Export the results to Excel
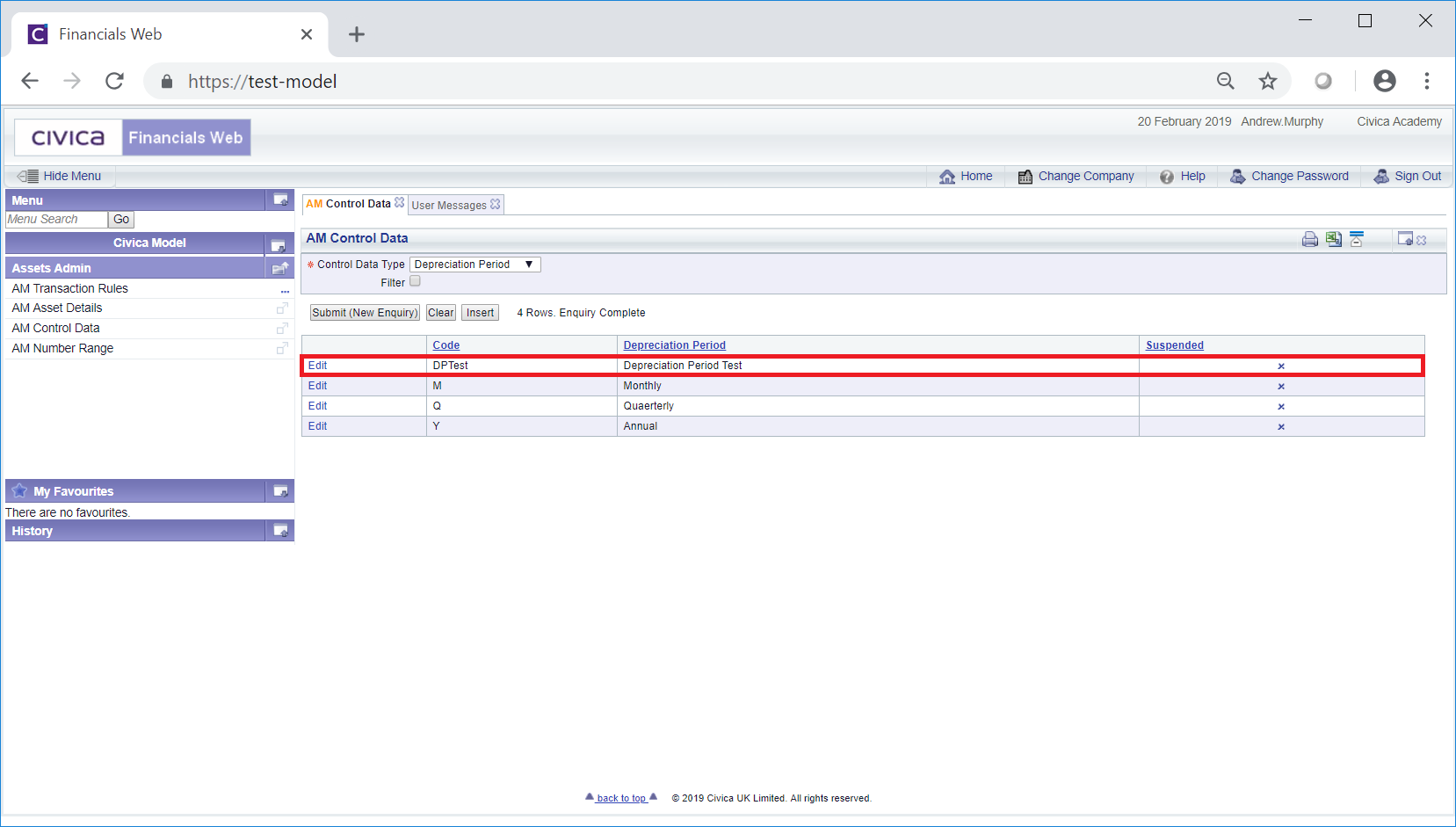This screenshot has height=827, width=1456. (1334, 239)
